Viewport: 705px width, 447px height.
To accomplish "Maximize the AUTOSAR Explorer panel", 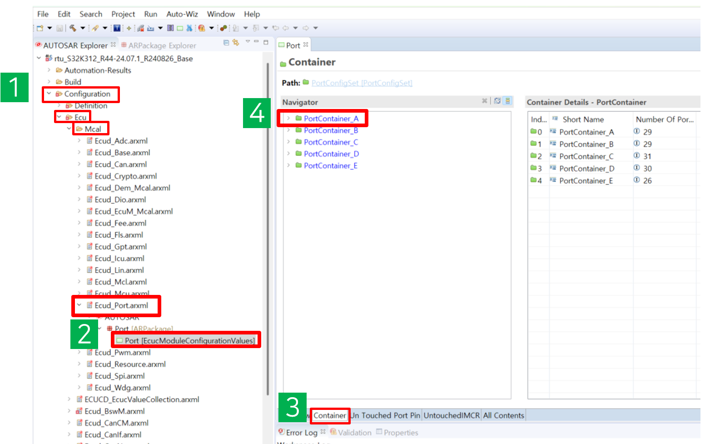I will (266, 42).
